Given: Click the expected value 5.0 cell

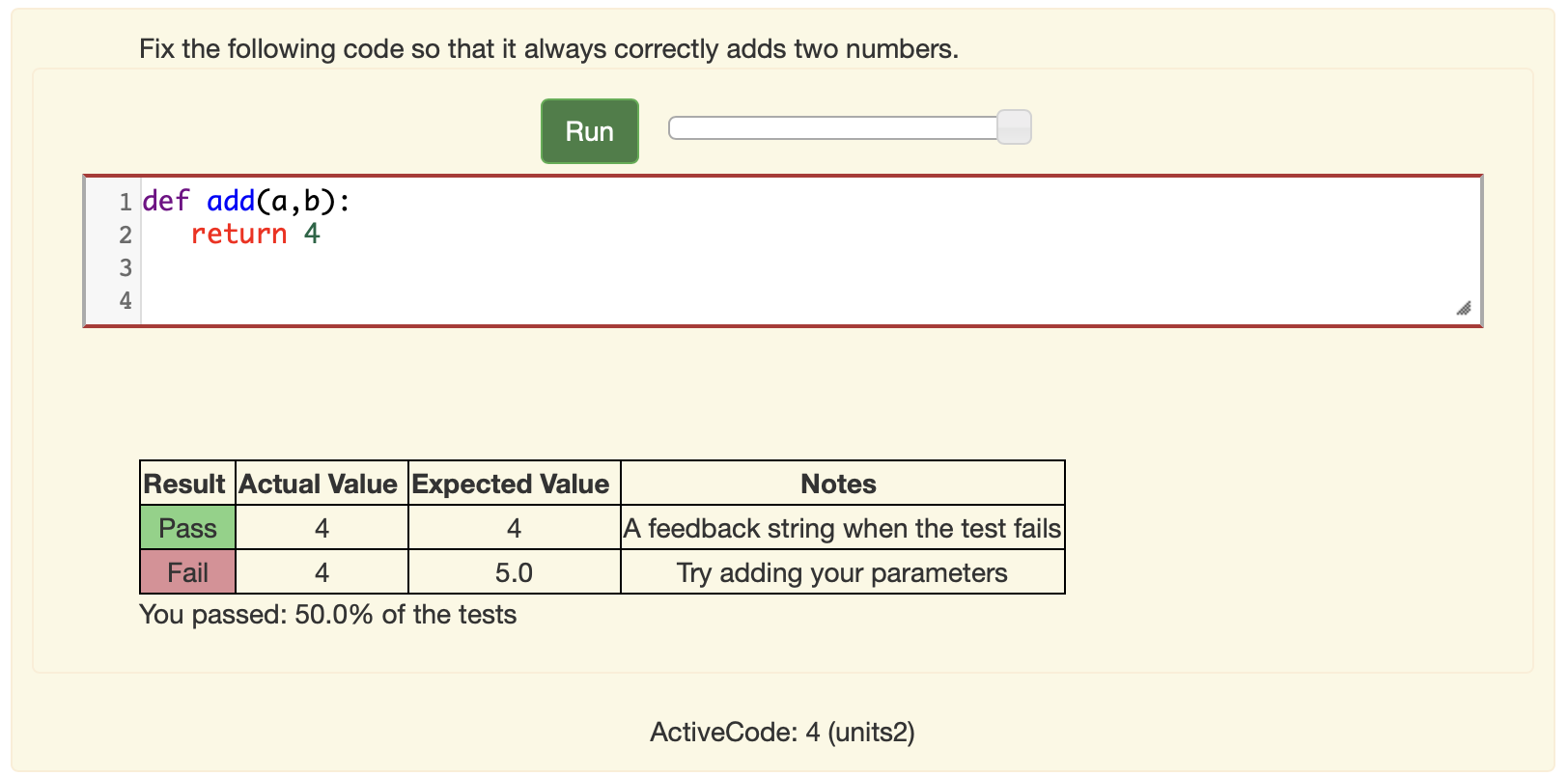Looking at the screenshot, I should tap(515, 572).
